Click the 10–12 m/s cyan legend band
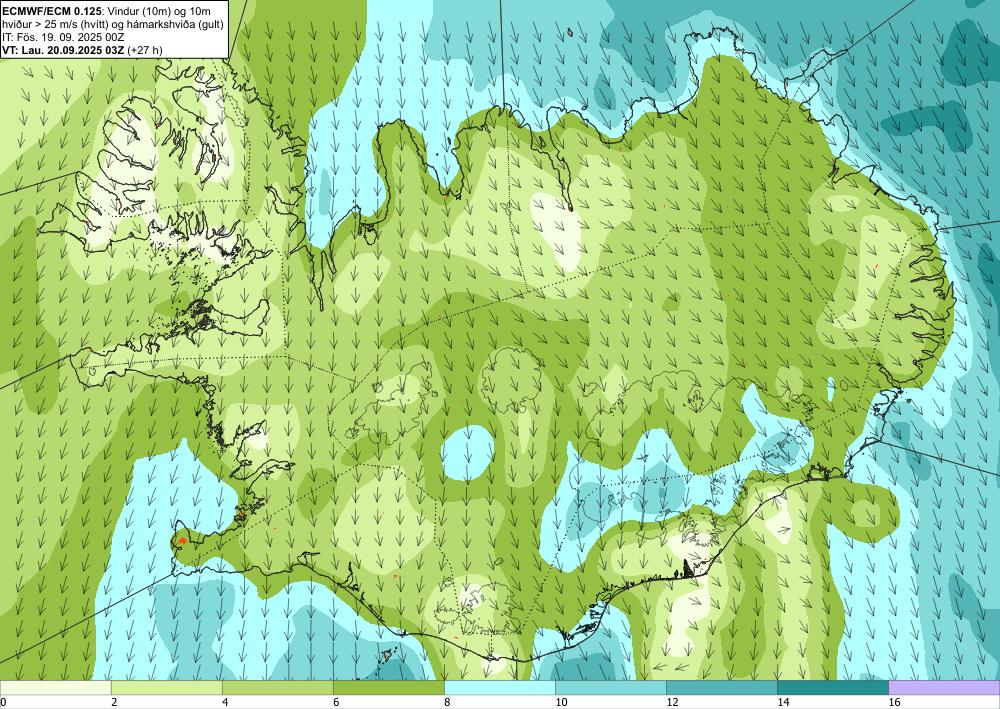1000x709 pixels. (611, 687)
